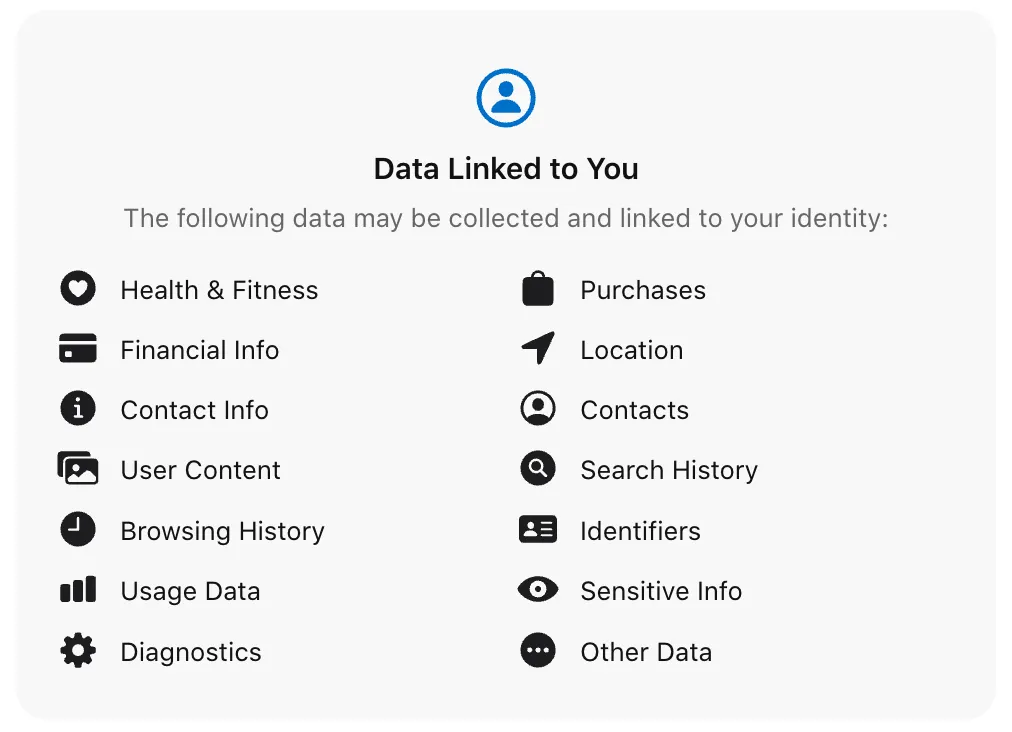Click the Sensitive Info label text
The height and width of the screenshot is (732, 1012).
click(x=661, y=591)
